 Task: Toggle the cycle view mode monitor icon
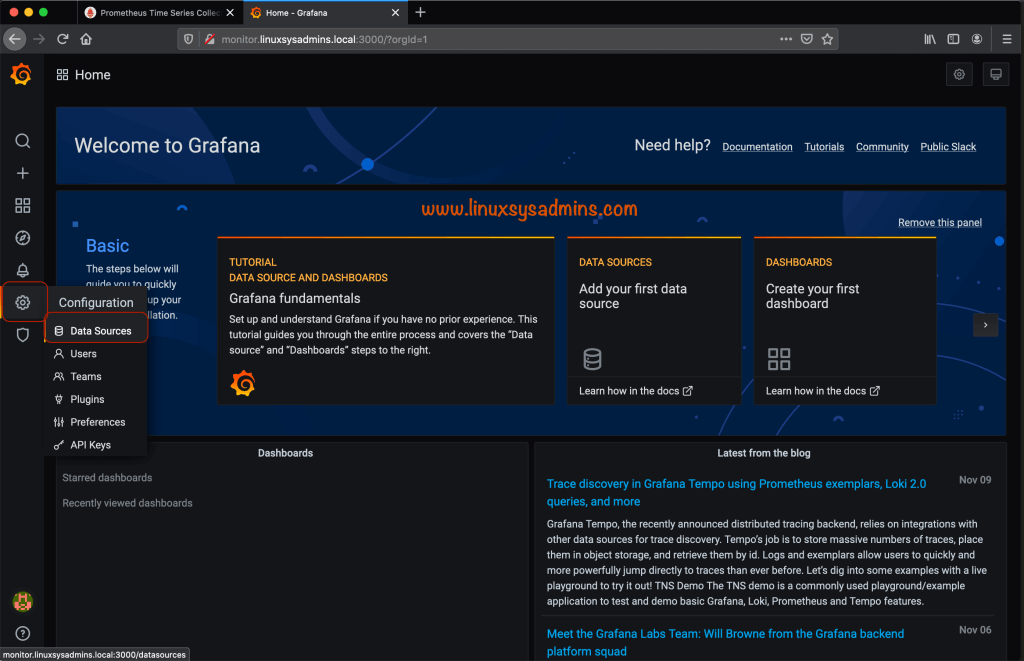(995, 75)
